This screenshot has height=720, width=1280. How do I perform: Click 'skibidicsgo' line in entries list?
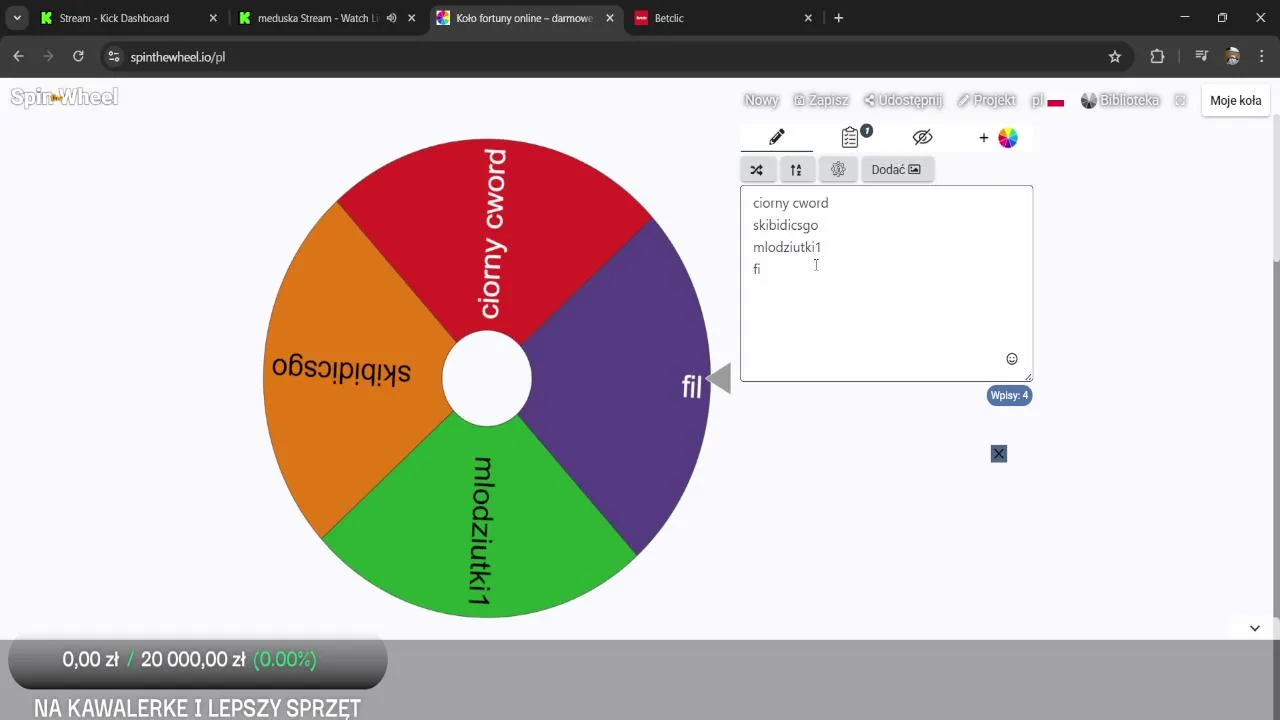[x=785, y=225]
